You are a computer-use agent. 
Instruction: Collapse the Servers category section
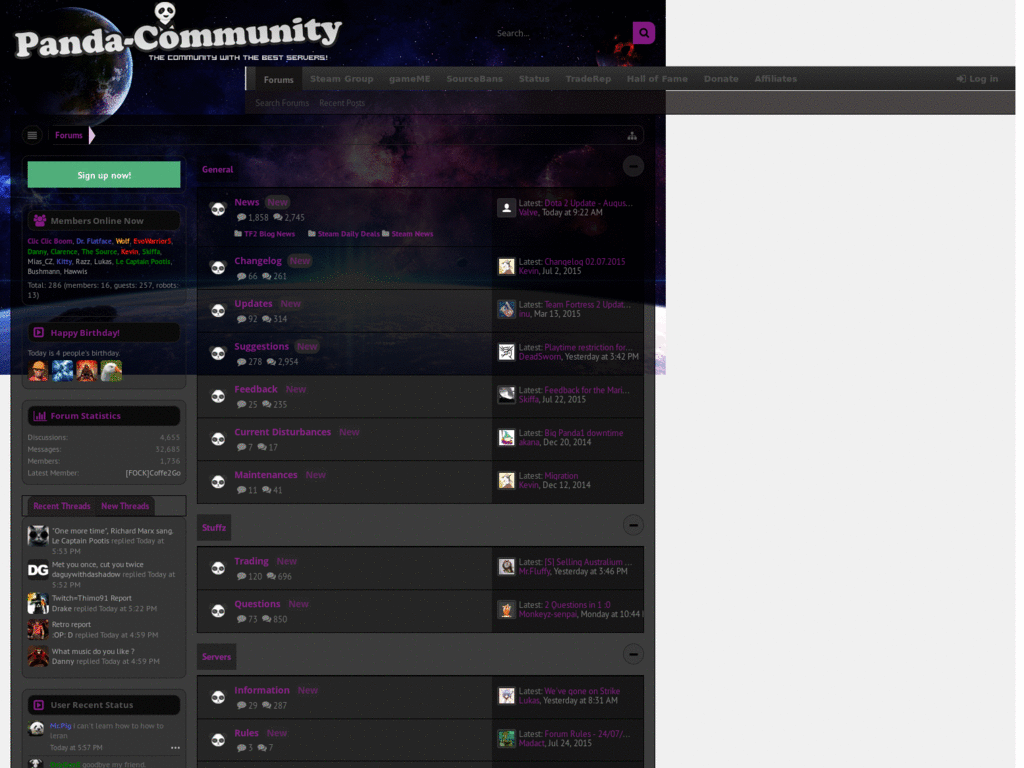point(633,654)
